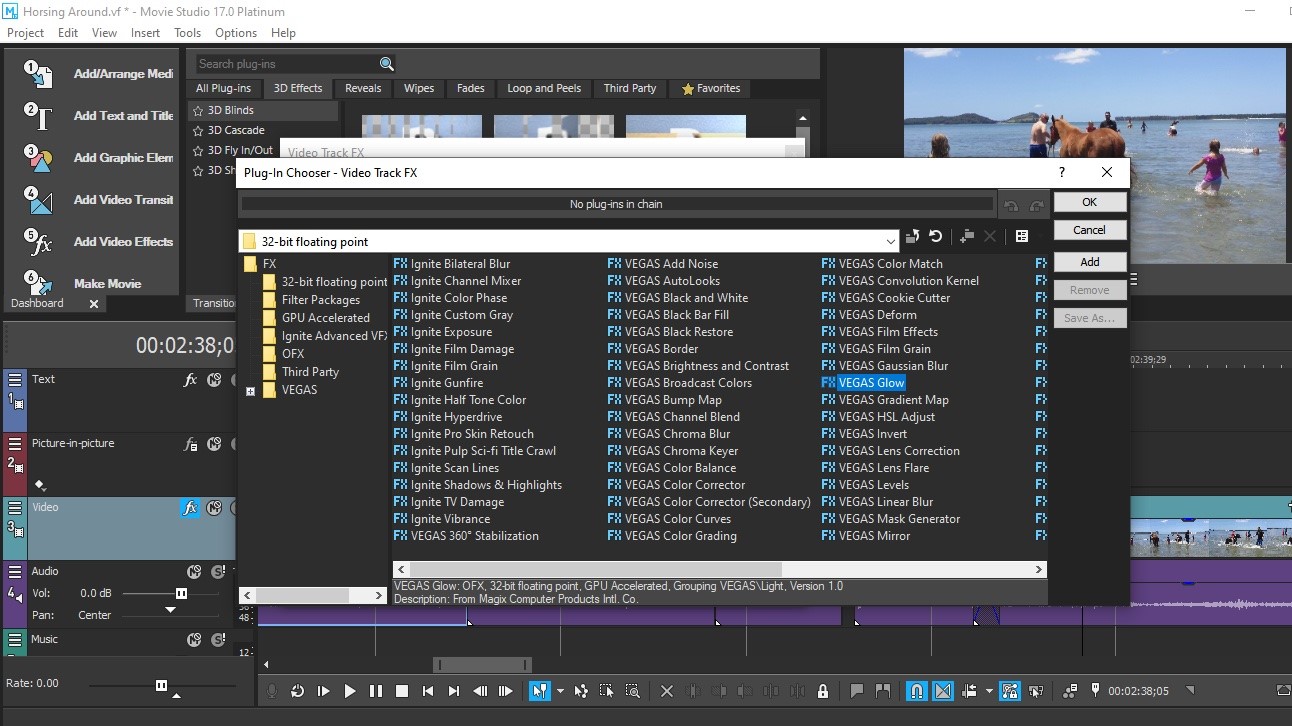Viewport: 1292px width, 726px height.
Task: Solo the Audio track
Action: (x=218, y=572)
